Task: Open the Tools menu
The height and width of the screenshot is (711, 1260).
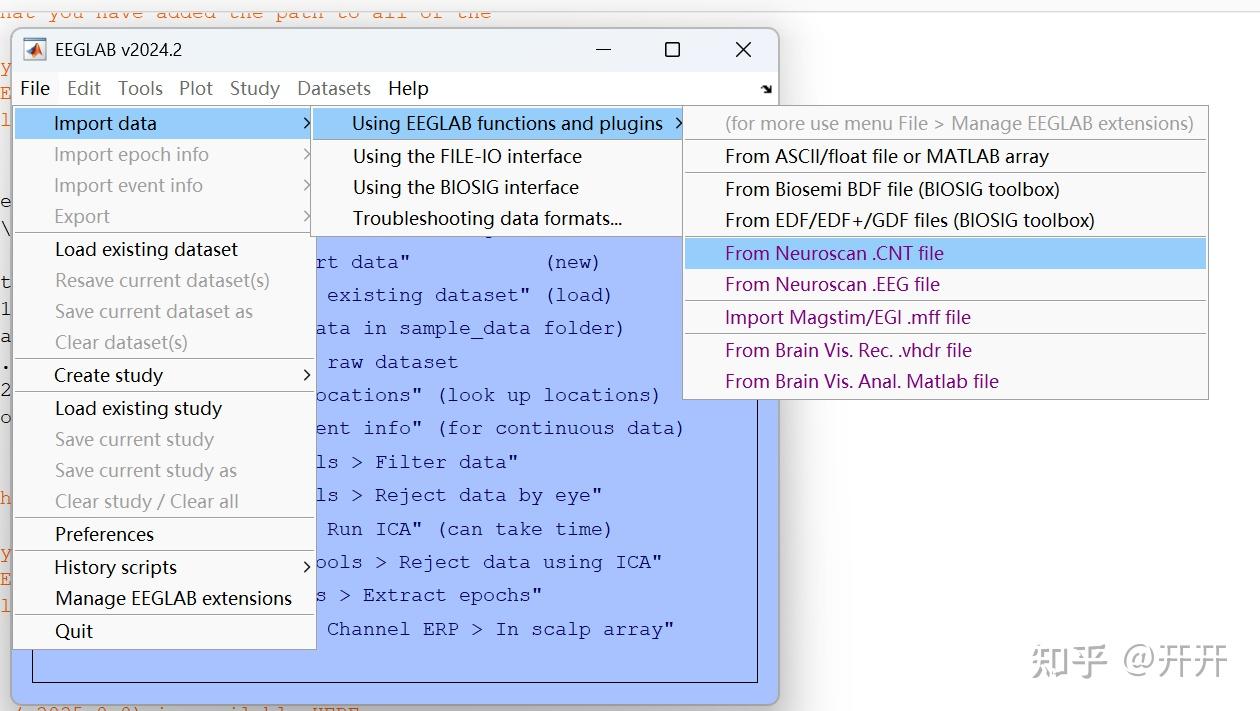Action: (x=140, y=88)
